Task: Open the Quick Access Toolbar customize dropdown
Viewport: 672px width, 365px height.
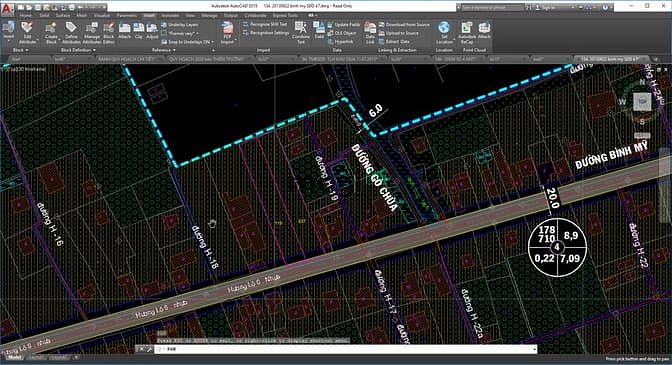Action: (105, 8)
